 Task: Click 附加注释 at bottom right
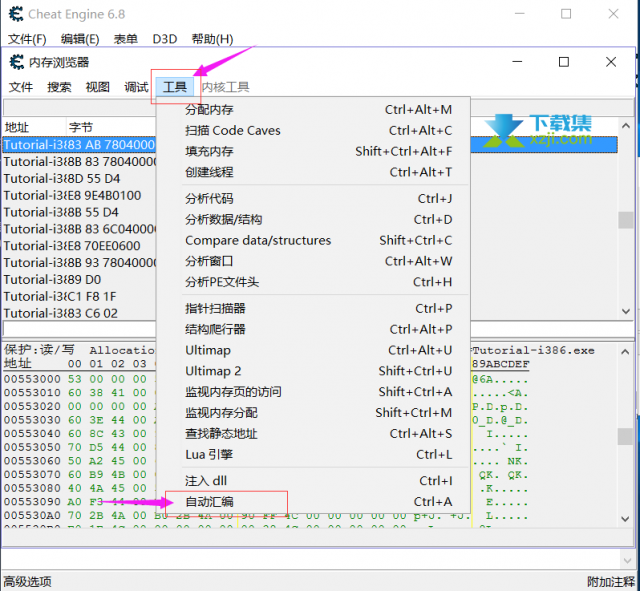pos(611,581)
